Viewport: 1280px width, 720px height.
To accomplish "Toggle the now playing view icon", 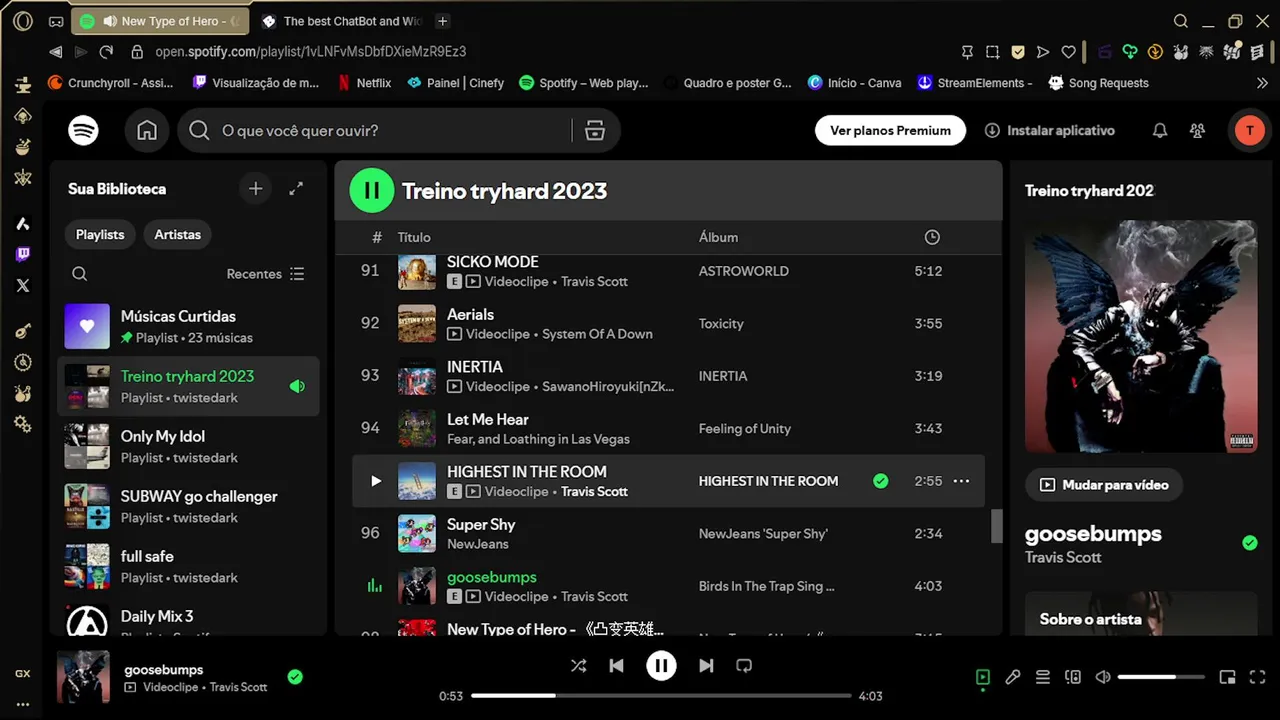I will click(983, 677).
